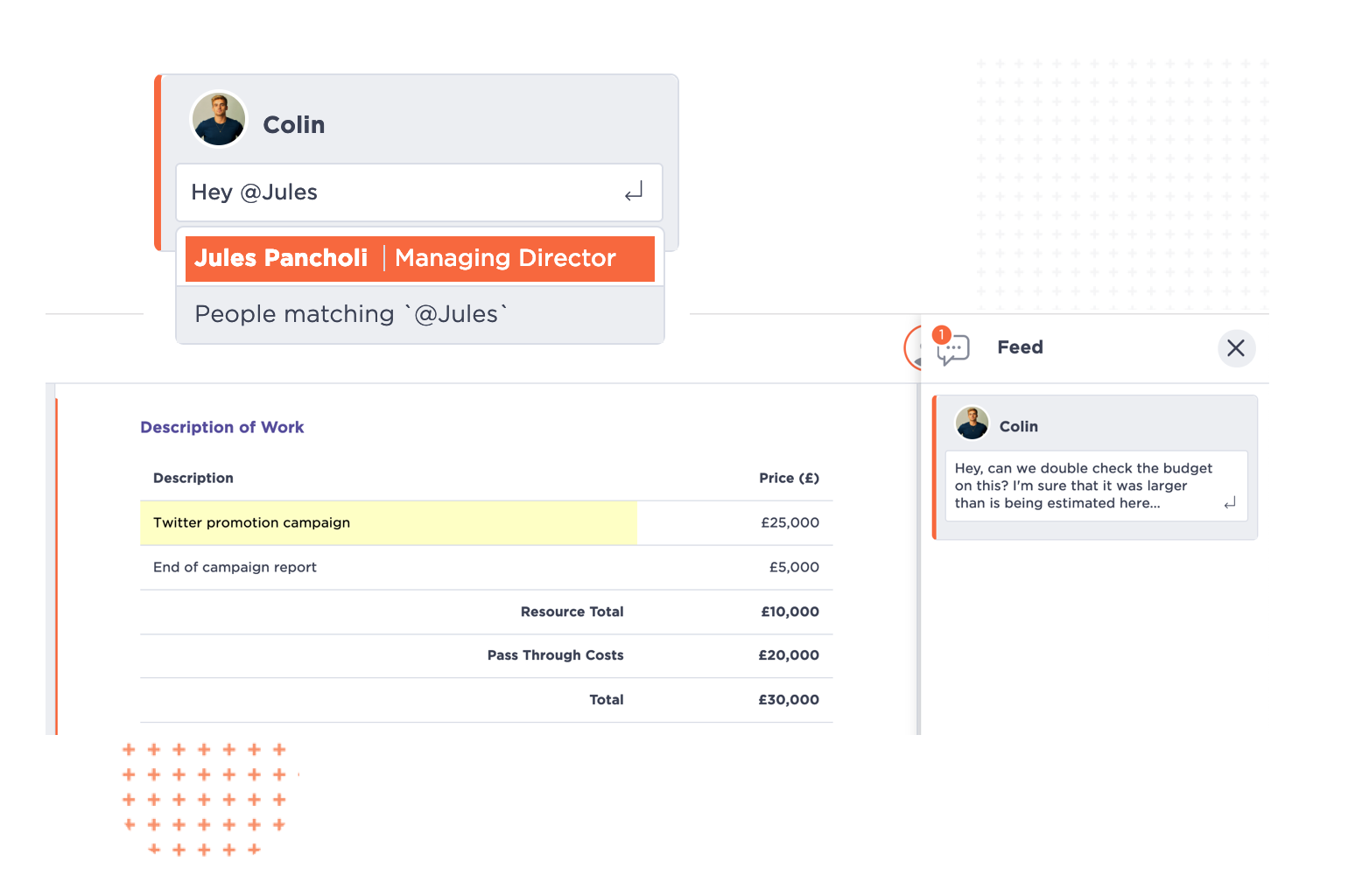The image size is (1348, 896).
Task: Click Colin's name in mention popup
Action: 294,125
